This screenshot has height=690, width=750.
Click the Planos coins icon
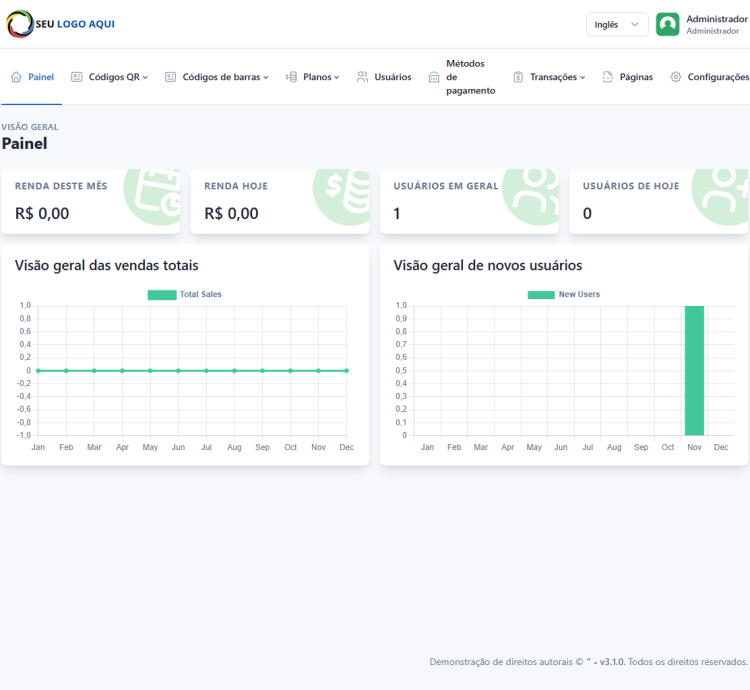point(291,77)
